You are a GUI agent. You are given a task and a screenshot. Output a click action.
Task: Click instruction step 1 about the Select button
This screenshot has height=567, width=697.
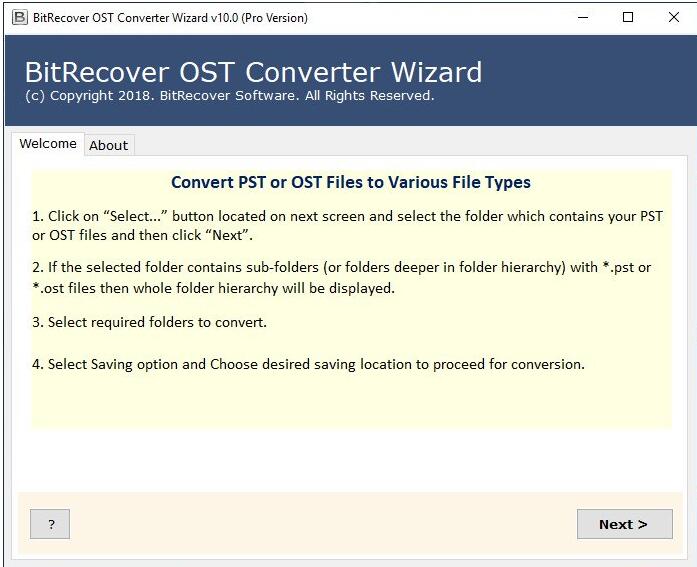coord(348,225)
